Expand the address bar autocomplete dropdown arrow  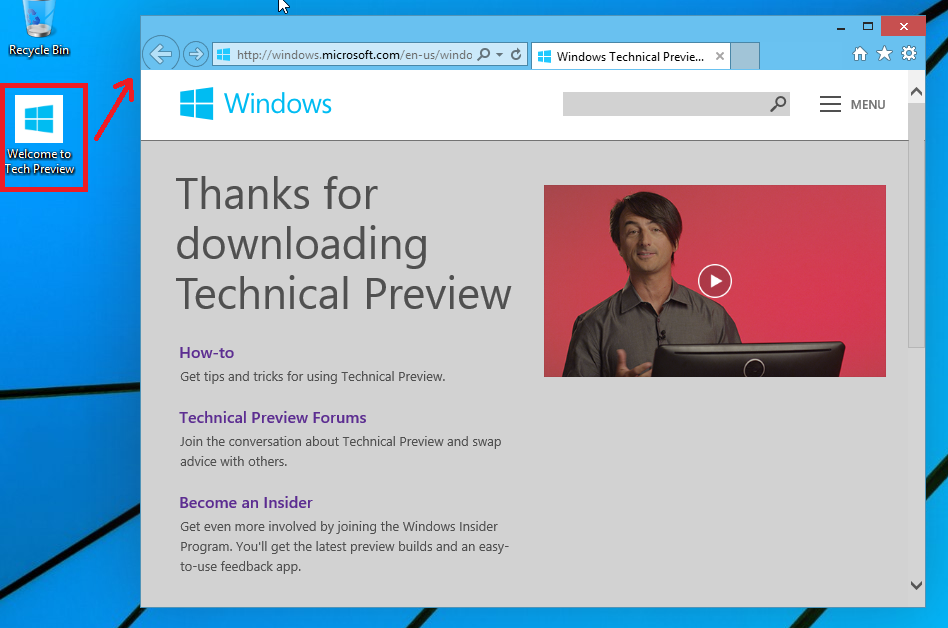coord(499,55)
